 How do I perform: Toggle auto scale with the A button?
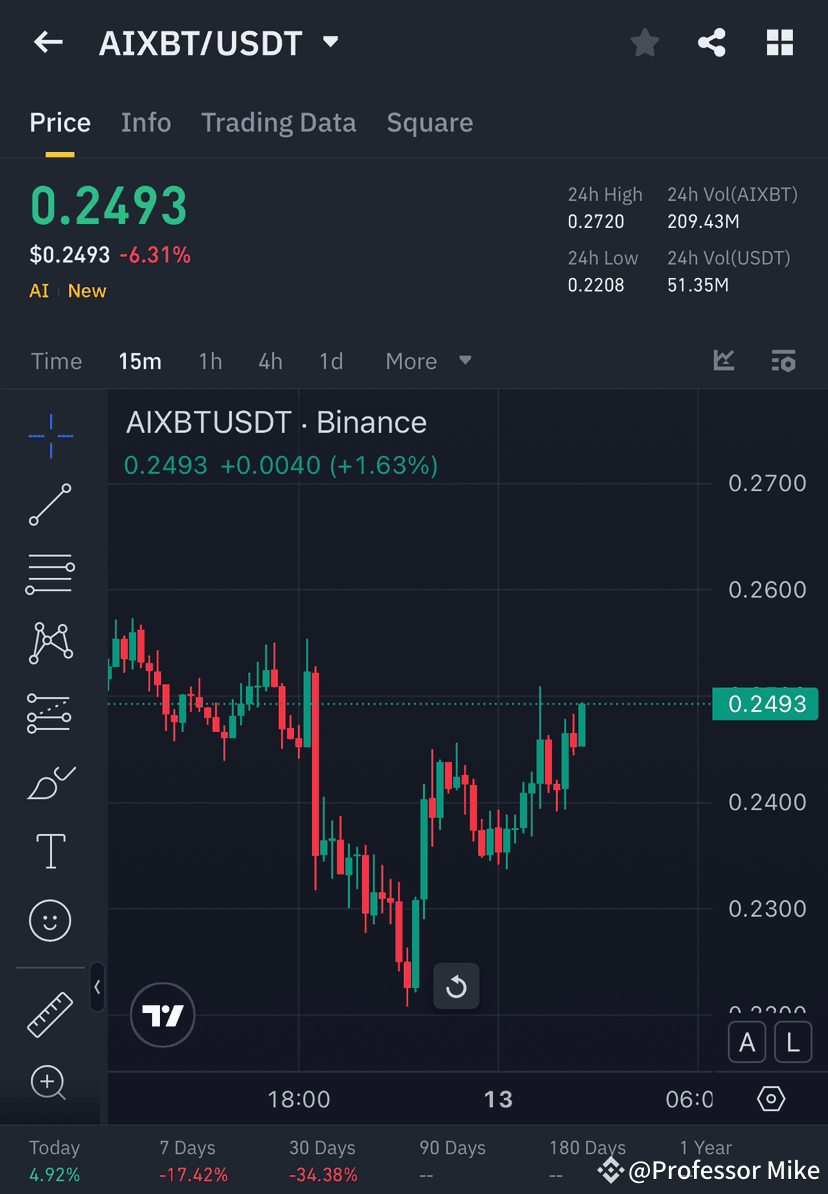(747, 1042)
